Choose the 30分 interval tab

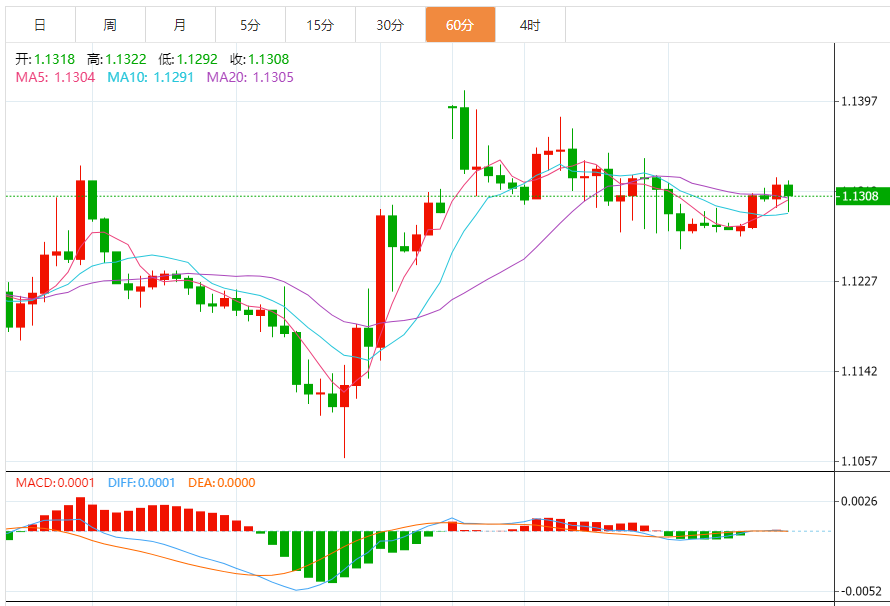[x=390, y=25]
